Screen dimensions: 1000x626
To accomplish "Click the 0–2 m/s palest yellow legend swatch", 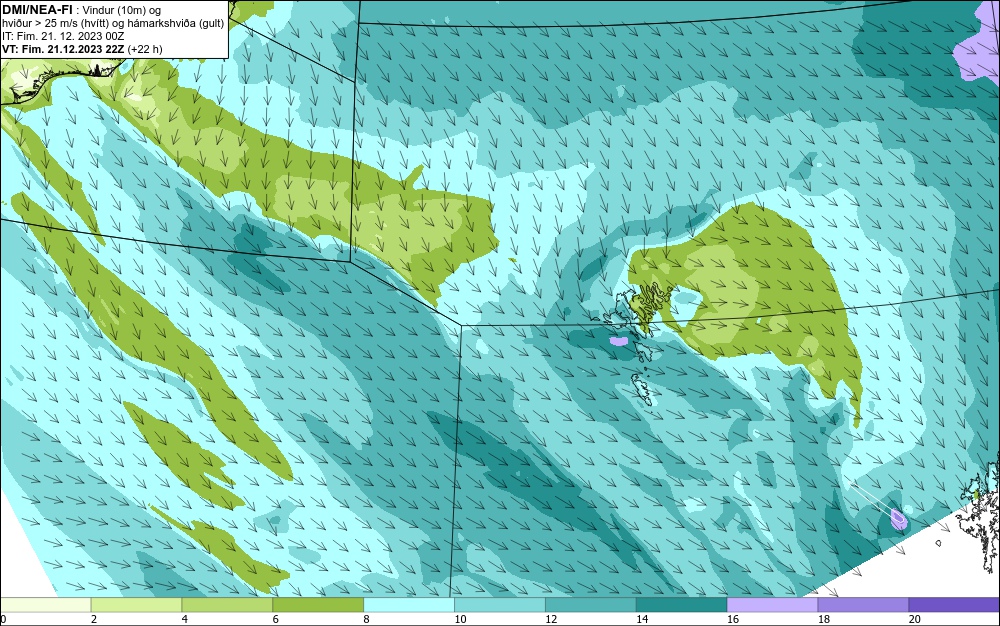I will click(x=45, y=604).
